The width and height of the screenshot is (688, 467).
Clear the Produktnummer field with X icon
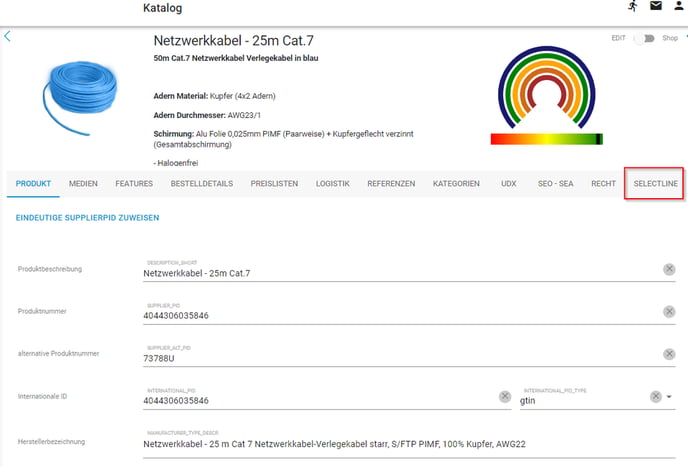click(669, 312)
